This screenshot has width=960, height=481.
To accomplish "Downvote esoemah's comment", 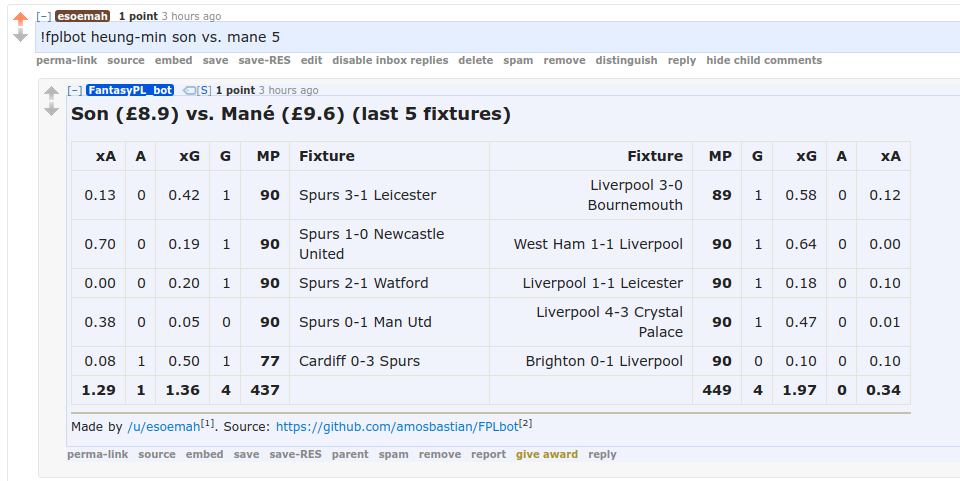I will pos(20,36).
